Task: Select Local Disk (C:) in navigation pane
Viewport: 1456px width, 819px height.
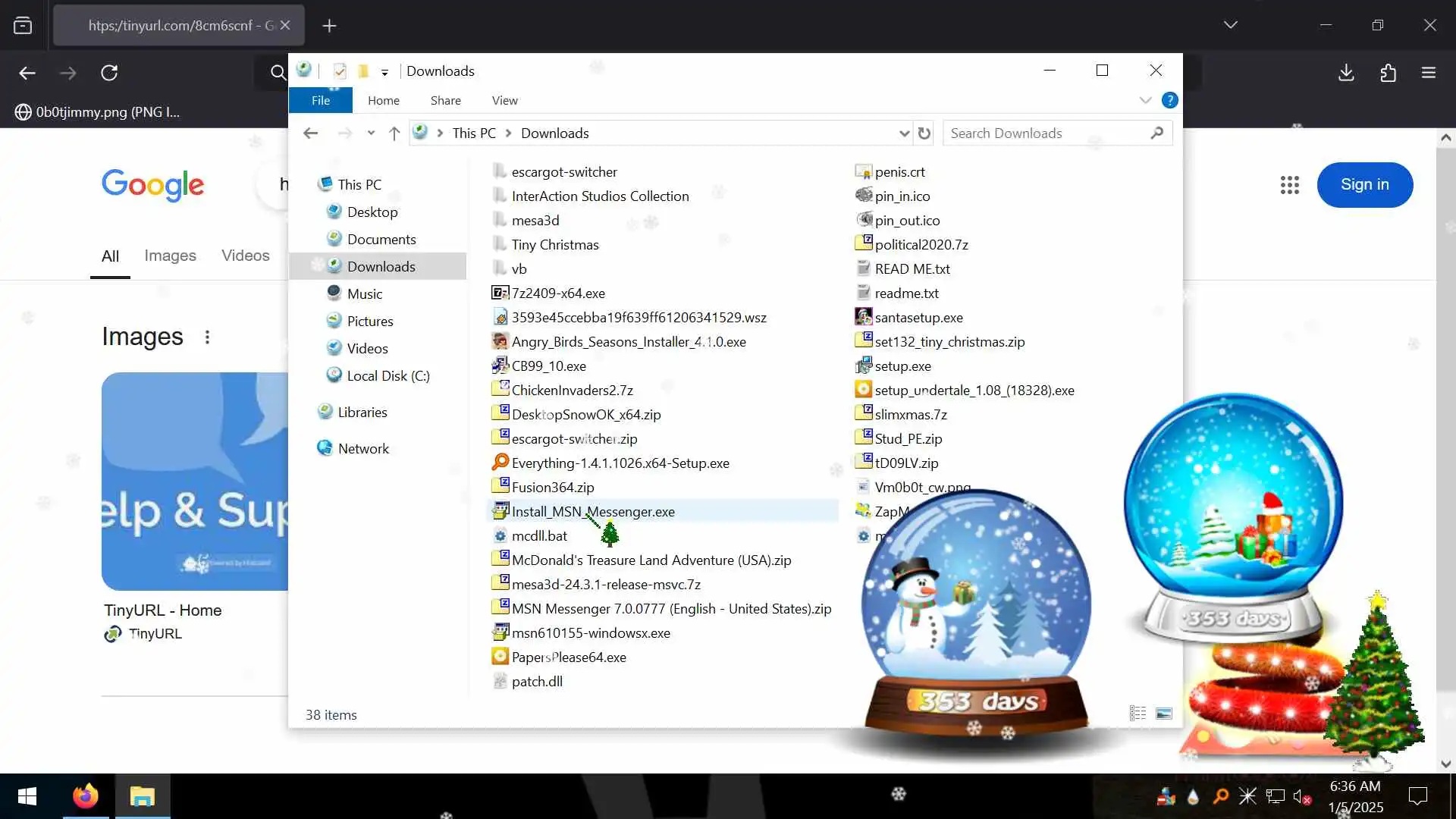Action: [388, 376]
